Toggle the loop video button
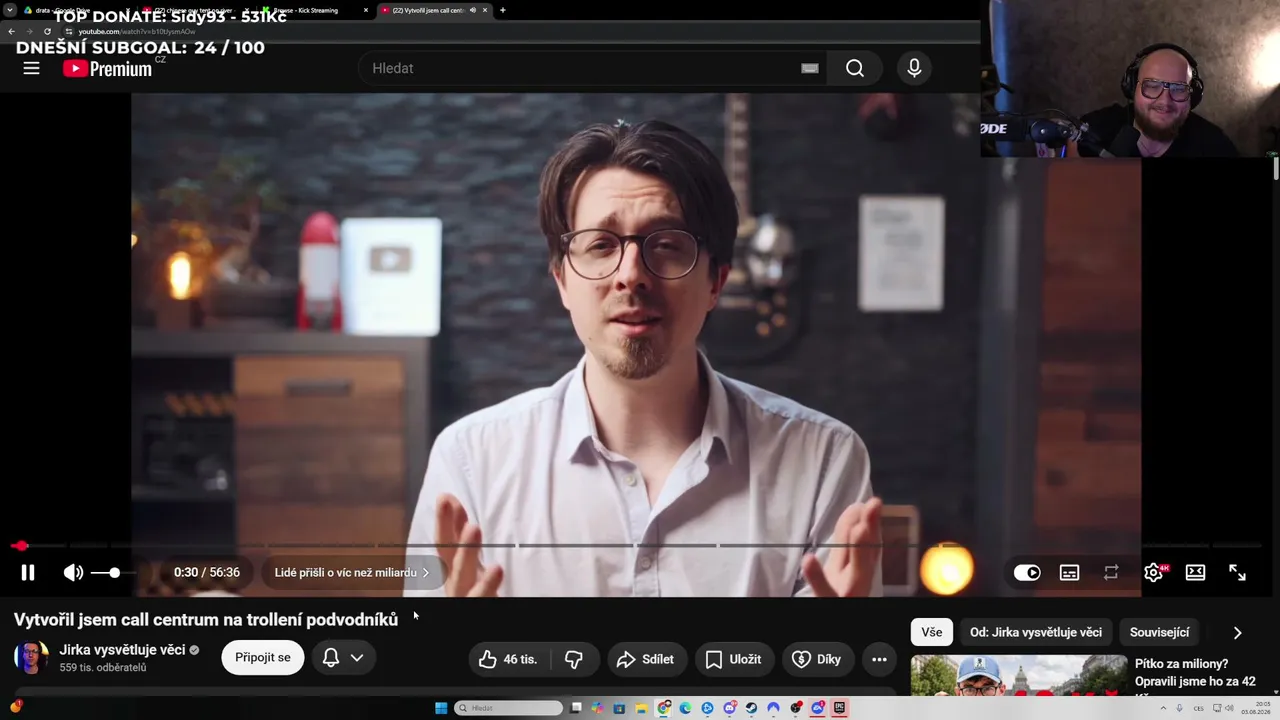This screenshot has height=720, width=1280. point(1111,572)
